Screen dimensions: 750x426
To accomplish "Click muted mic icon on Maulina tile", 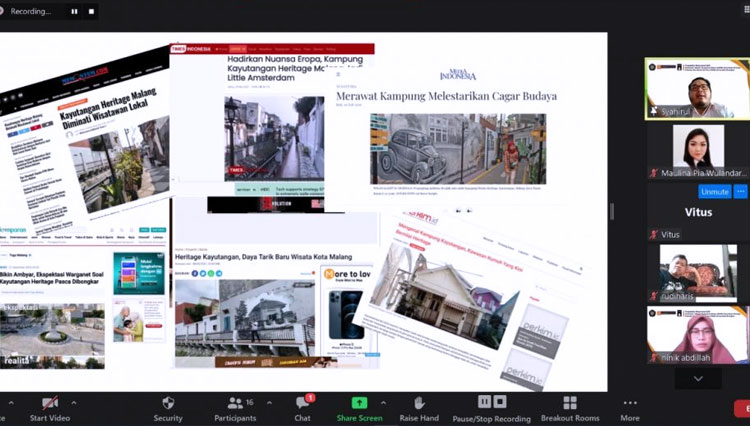I will pyautogui.click(x=654, y=173).
